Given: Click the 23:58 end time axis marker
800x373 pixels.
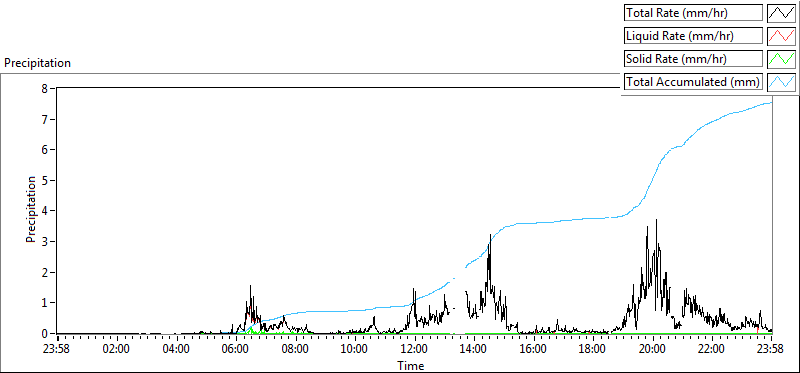Looking at the screenshot, I should [771, 350].
